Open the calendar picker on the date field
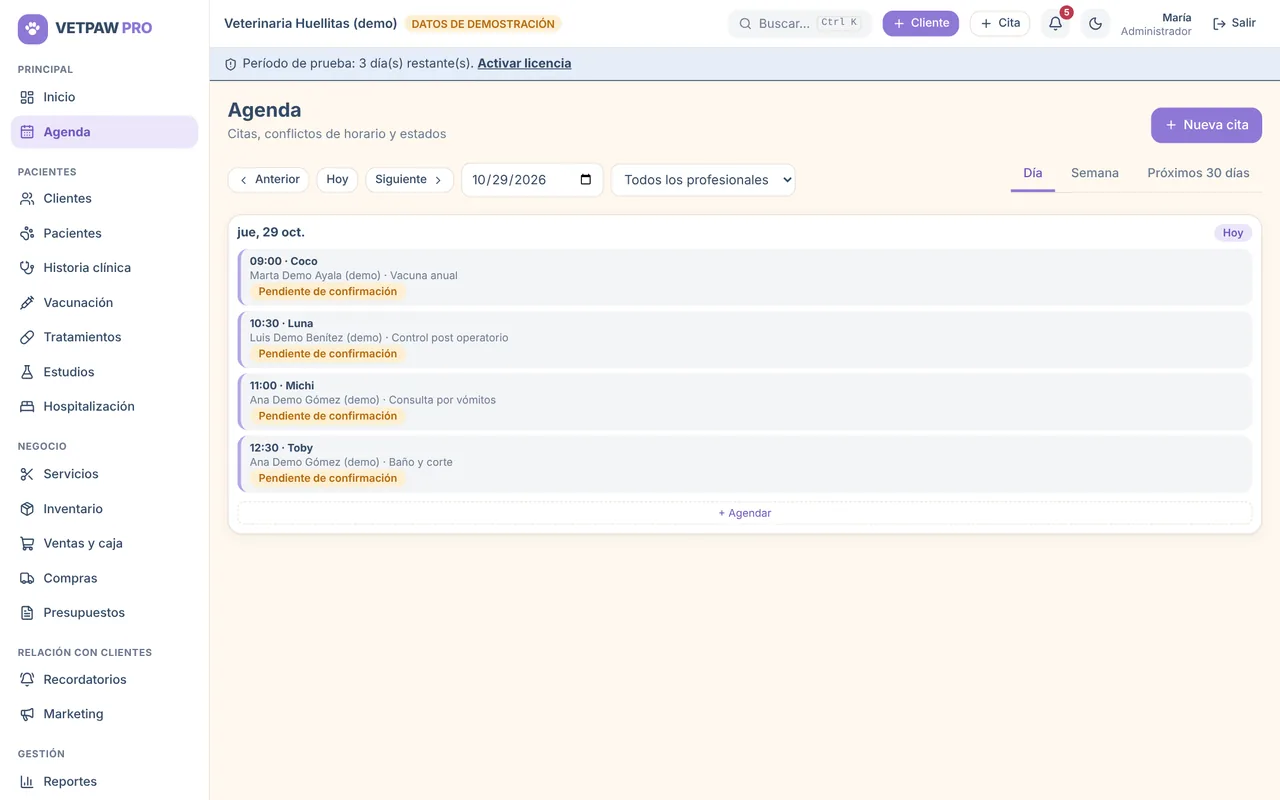Image resolution: width=1280 pixels, height=800 pixels. click(586, 180)
